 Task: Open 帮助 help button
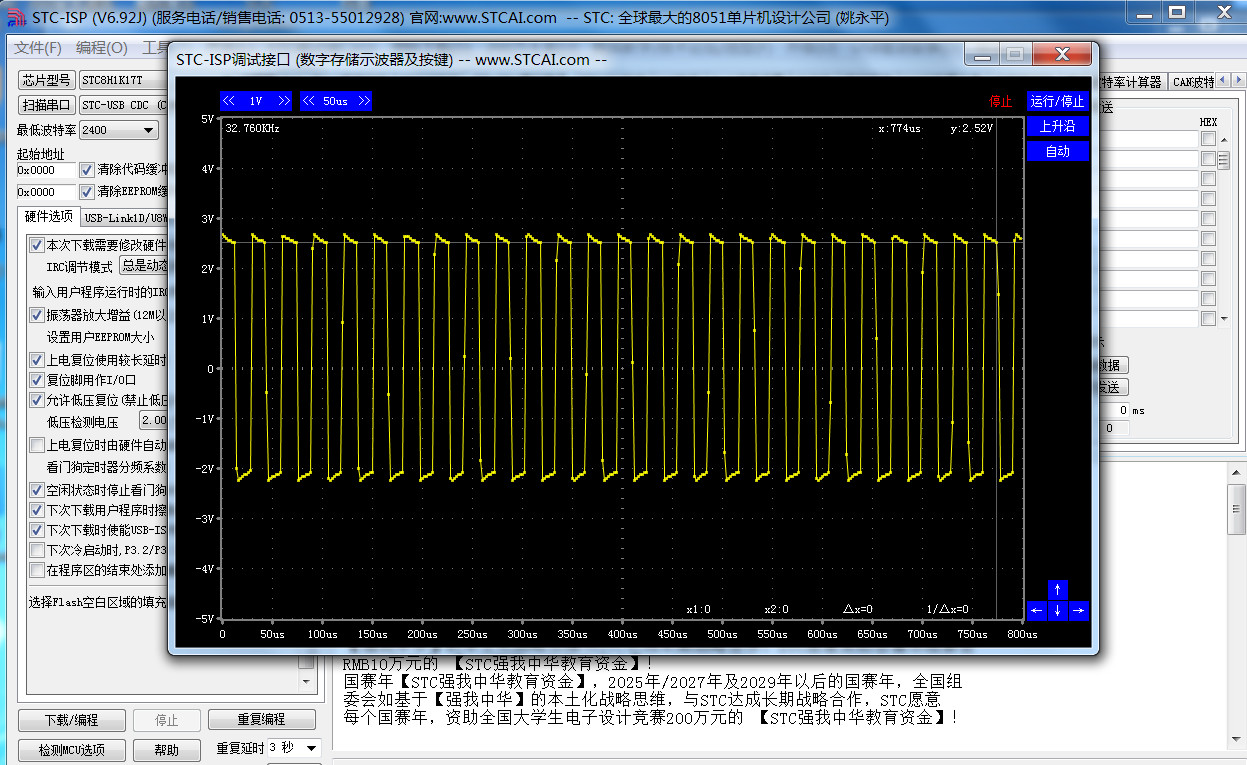[x=167, y=750]
